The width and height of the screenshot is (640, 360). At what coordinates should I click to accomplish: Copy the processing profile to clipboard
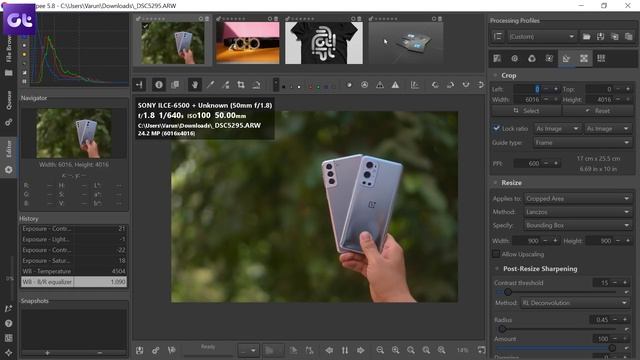[x=614, y=37]
